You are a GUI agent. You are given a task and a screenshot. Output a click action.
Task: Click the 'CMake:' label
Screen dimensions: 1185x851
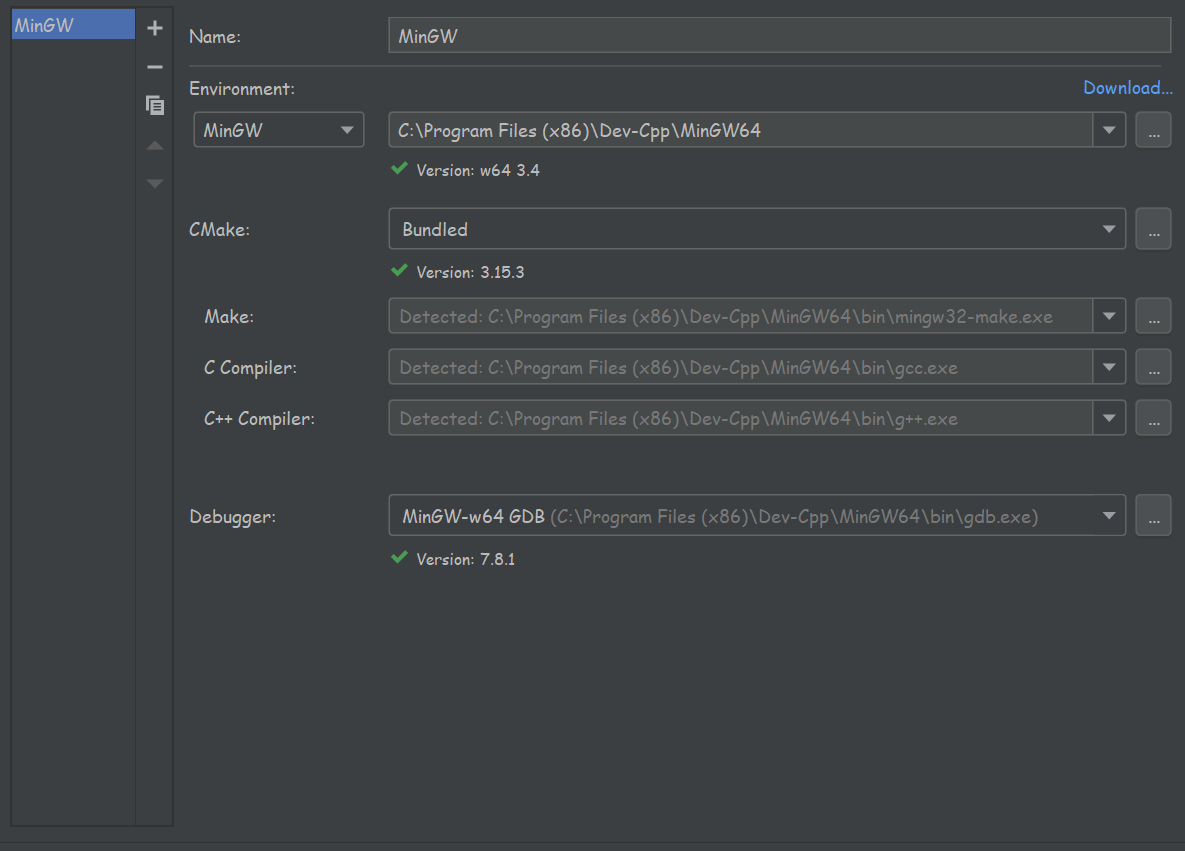click(x=219, y=230)
